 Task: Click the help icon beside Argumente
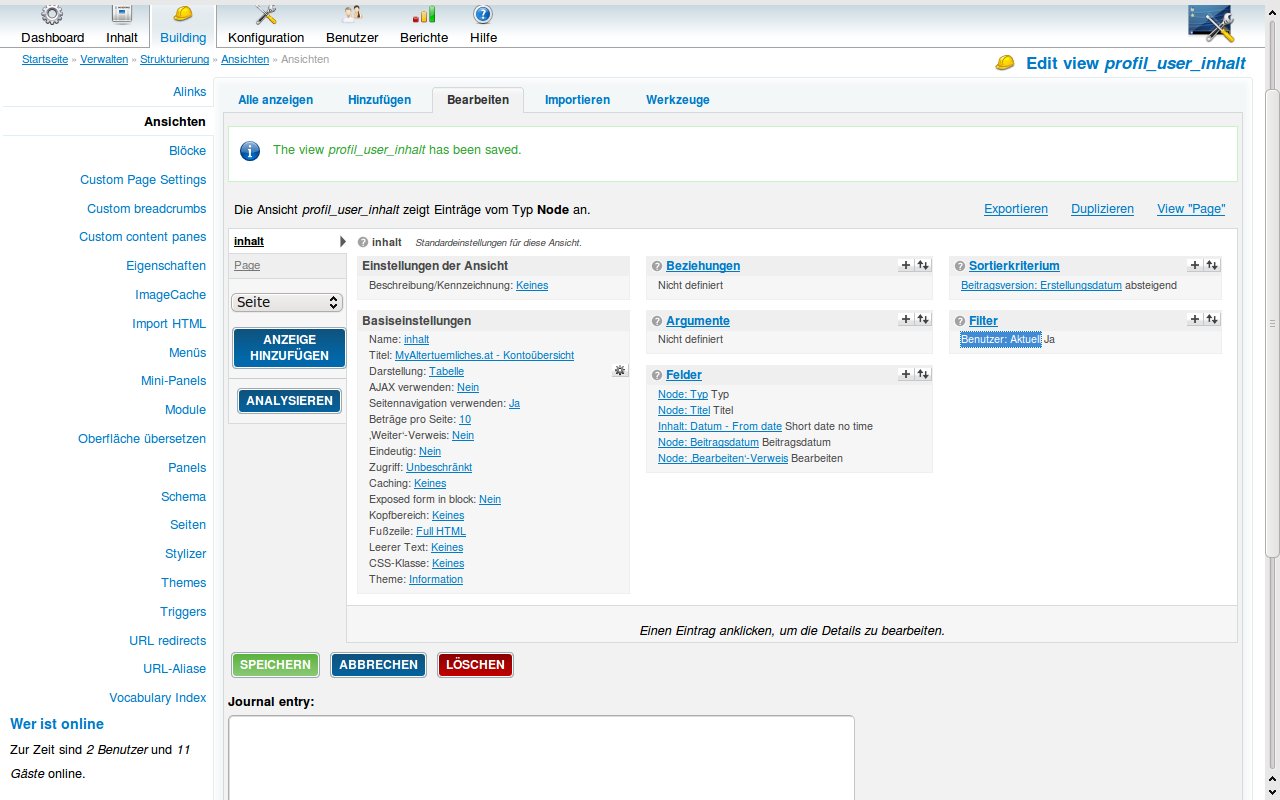657,321
